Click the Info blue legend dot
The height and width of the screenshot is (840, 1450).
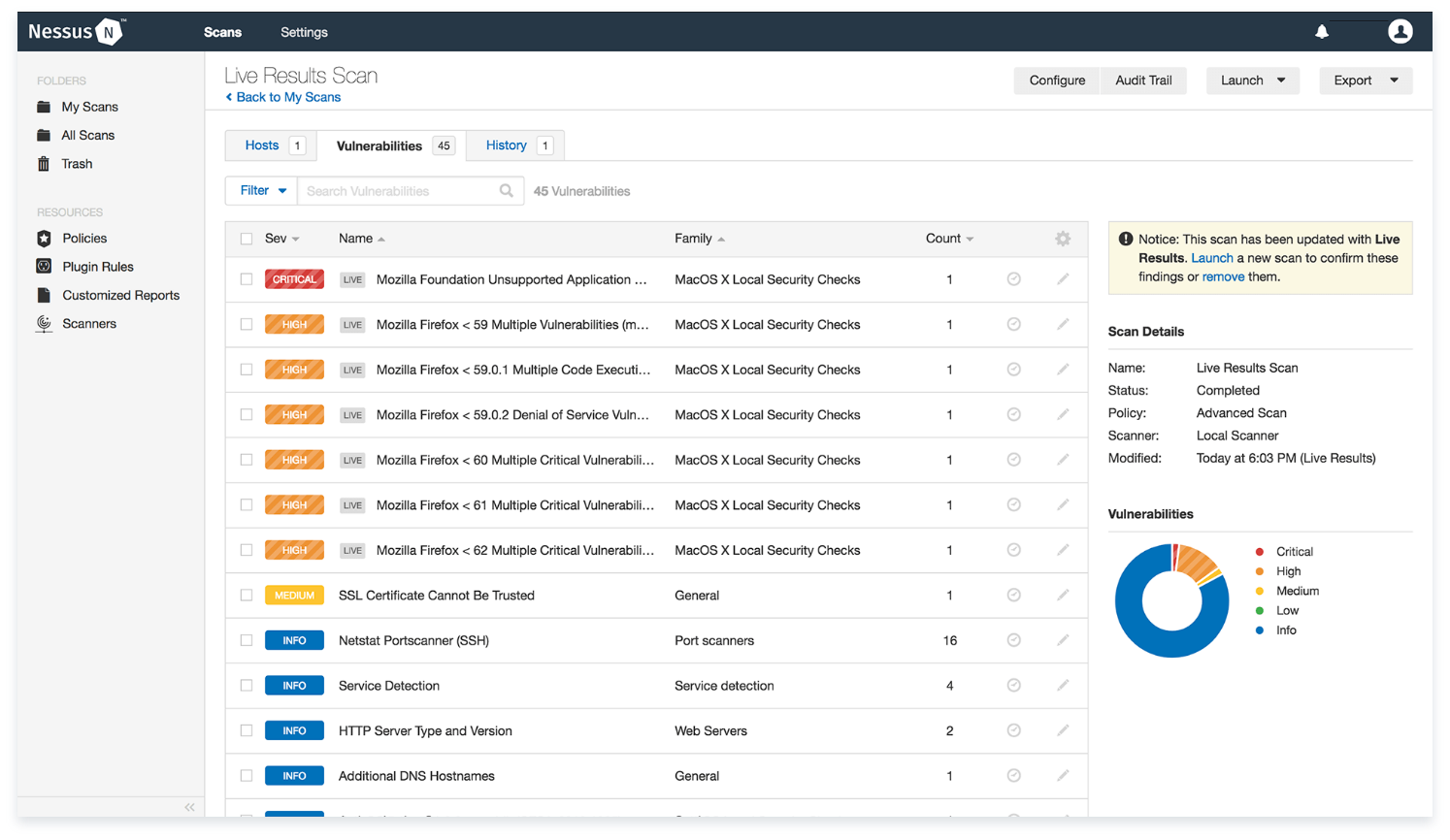click(1260, 630)
